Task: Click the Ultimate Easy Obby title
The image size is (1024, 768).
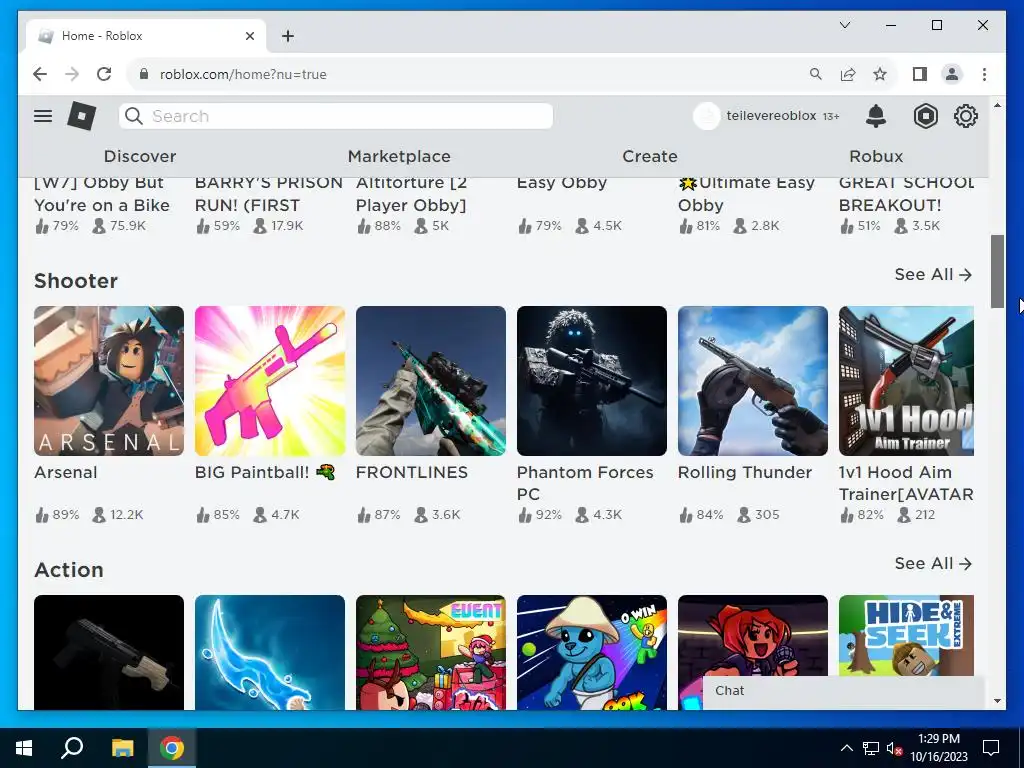Action: pyautogui.click(x=746, y=194)
